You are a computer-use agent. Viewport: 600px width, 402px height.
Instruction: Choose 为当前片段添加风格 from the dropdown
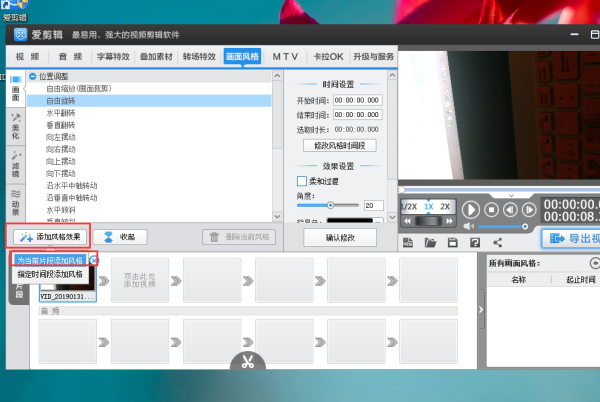click(50, 260)
